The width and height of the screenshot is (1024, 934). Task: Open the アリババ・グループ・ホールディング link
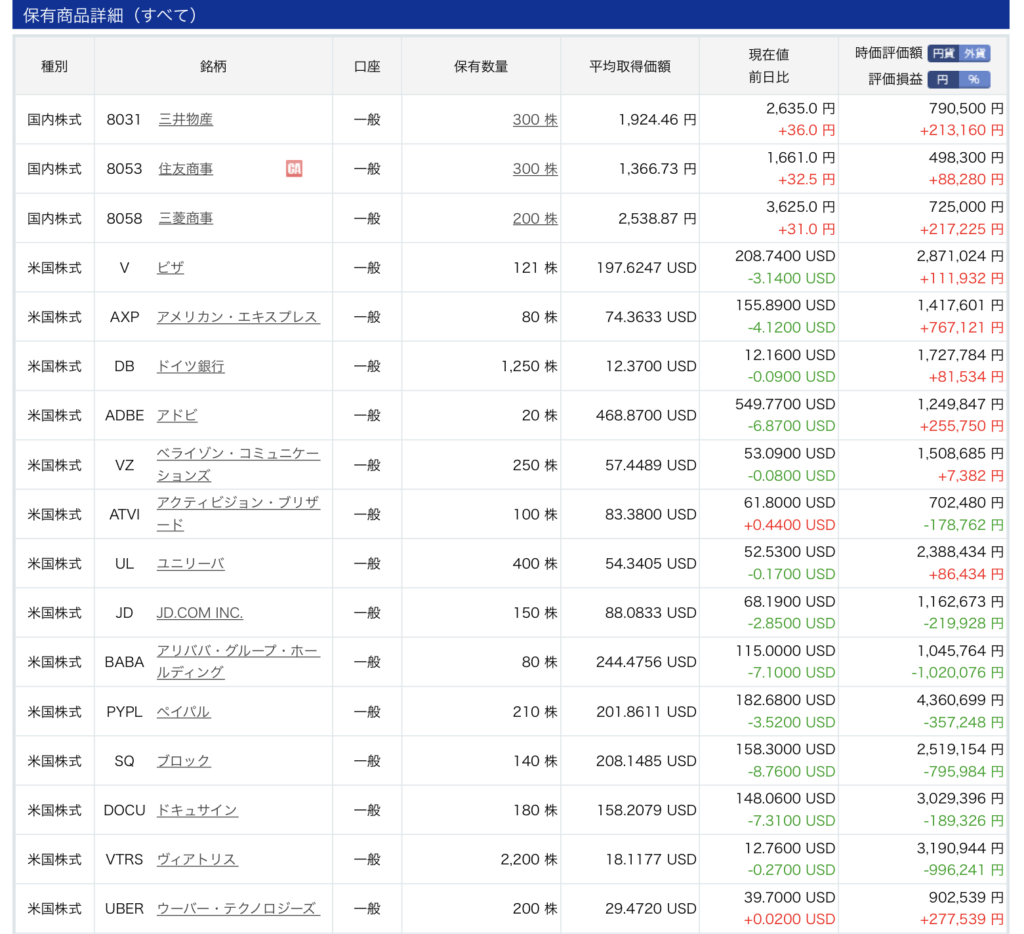(x=238, y=662)
